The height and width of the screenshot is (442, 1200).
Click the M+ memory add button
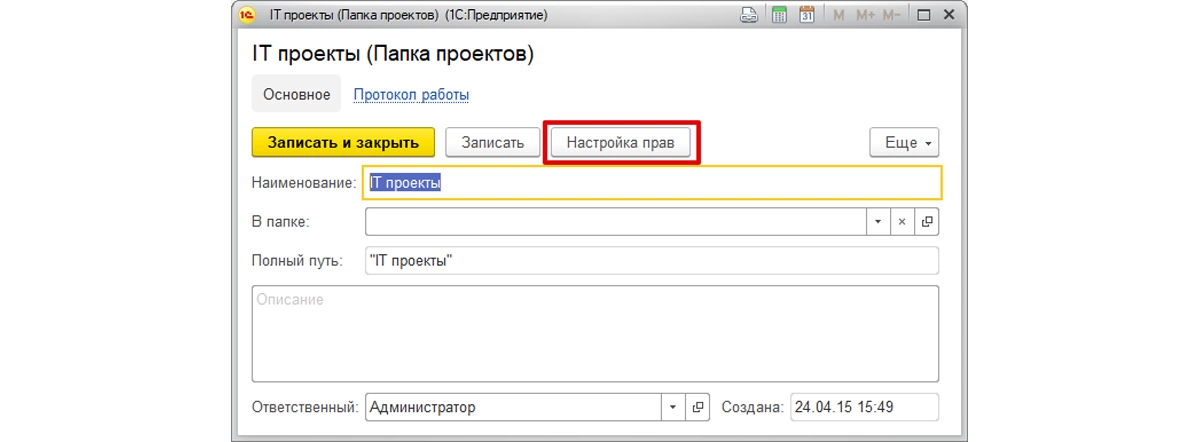tap(866, 15)
